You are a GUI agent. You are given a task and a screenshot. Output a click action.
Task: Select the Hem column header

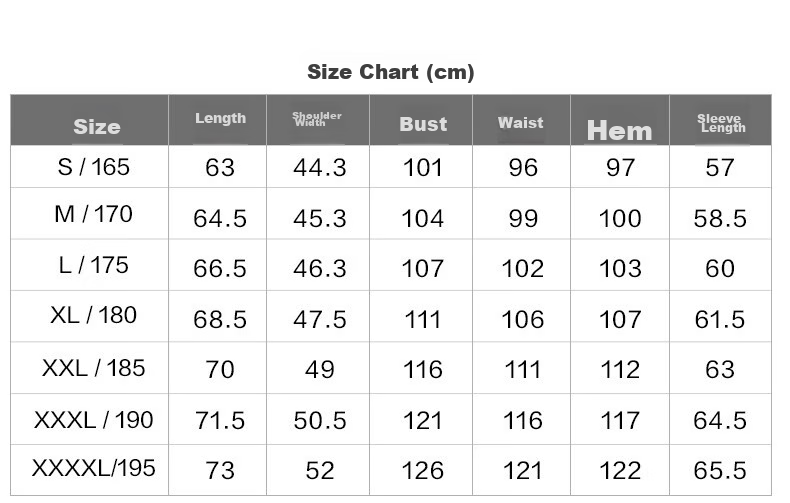[619, 130]
